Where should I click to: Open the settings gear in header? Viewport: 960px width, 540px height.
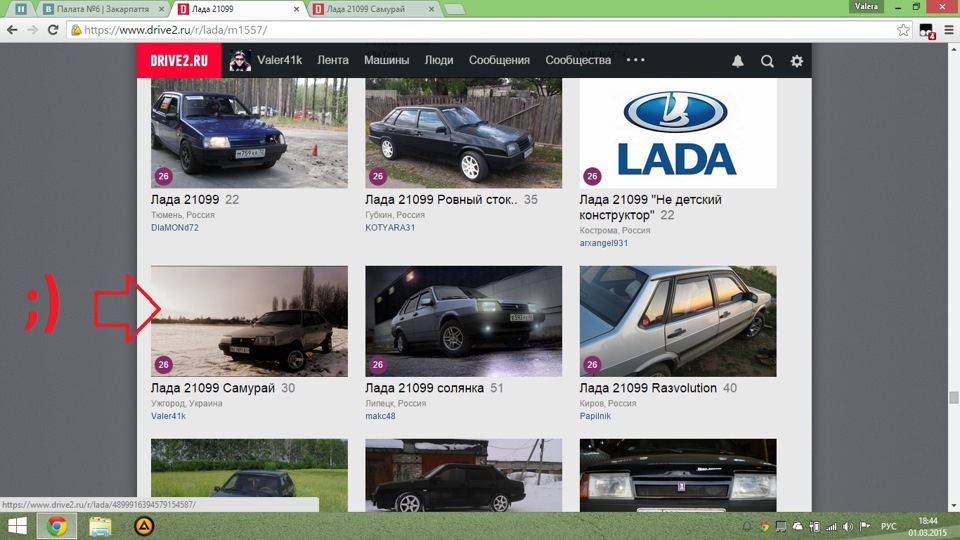797,61
